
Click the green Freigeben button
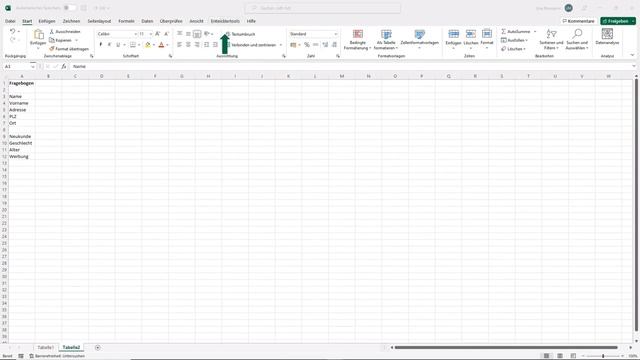(618, 21)
